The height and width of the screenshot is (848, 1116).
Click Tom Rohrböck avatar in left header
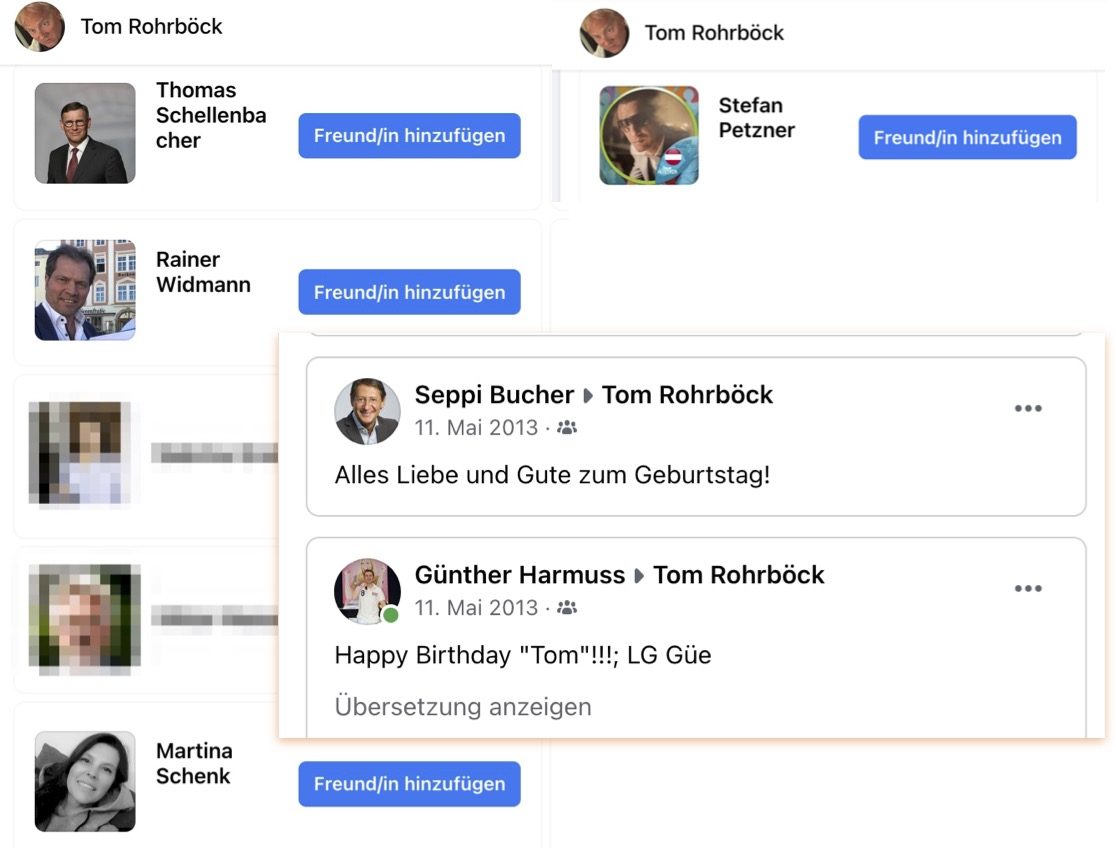pos(40,27)
